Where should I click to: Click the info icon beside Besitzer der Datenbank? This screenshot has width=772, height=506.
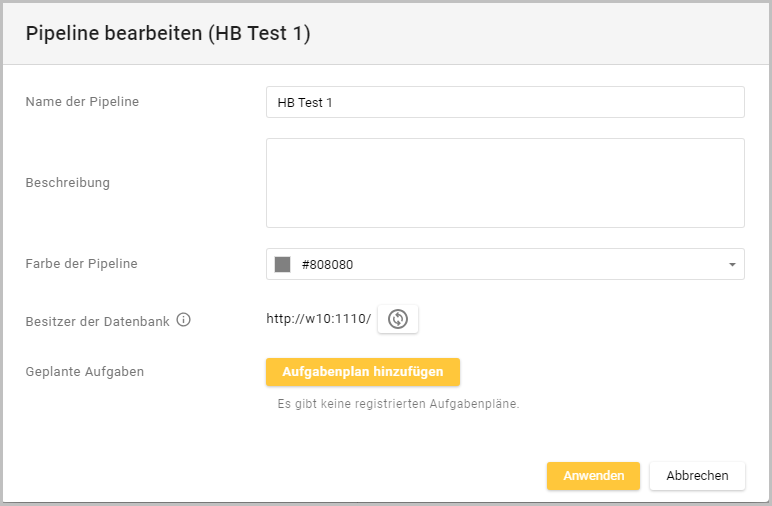(183, 321)
